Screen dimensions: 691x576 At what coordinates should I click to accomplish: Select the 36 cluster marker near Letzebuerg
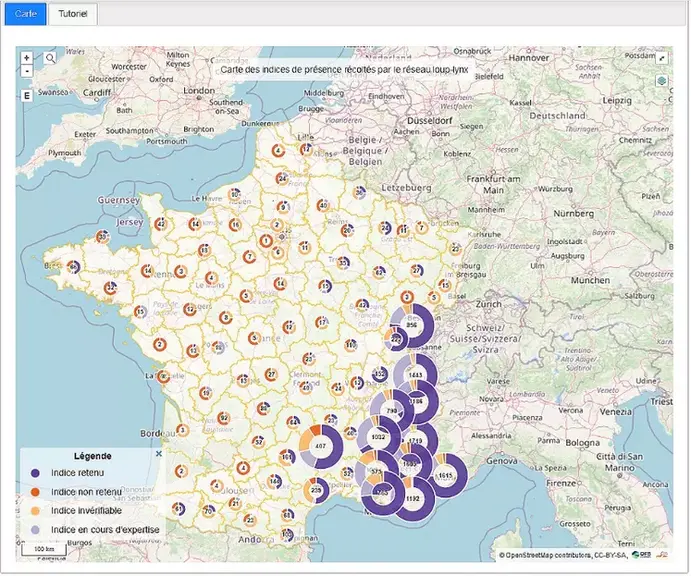pos(360,192)
